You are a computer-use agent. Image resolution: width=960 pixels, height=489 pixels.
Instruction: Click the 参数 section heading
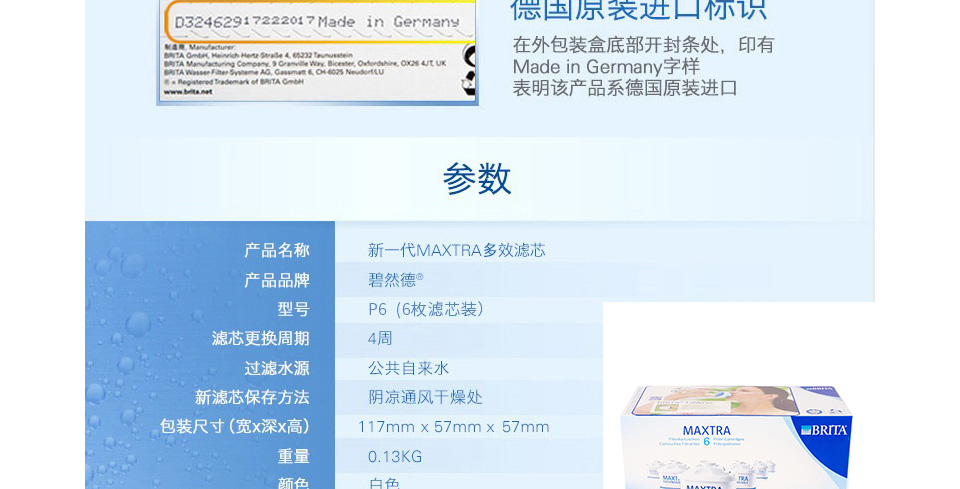click(477, 179)
